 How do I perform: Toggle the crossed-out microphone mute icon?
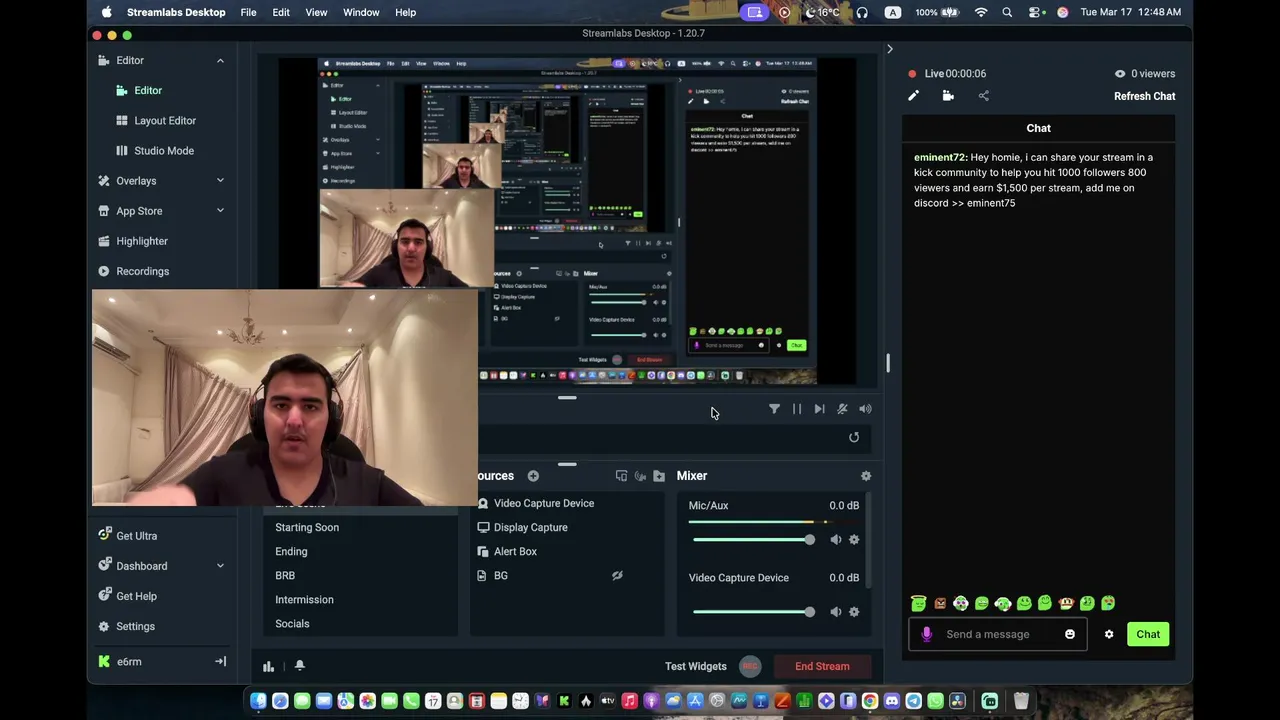842,409
